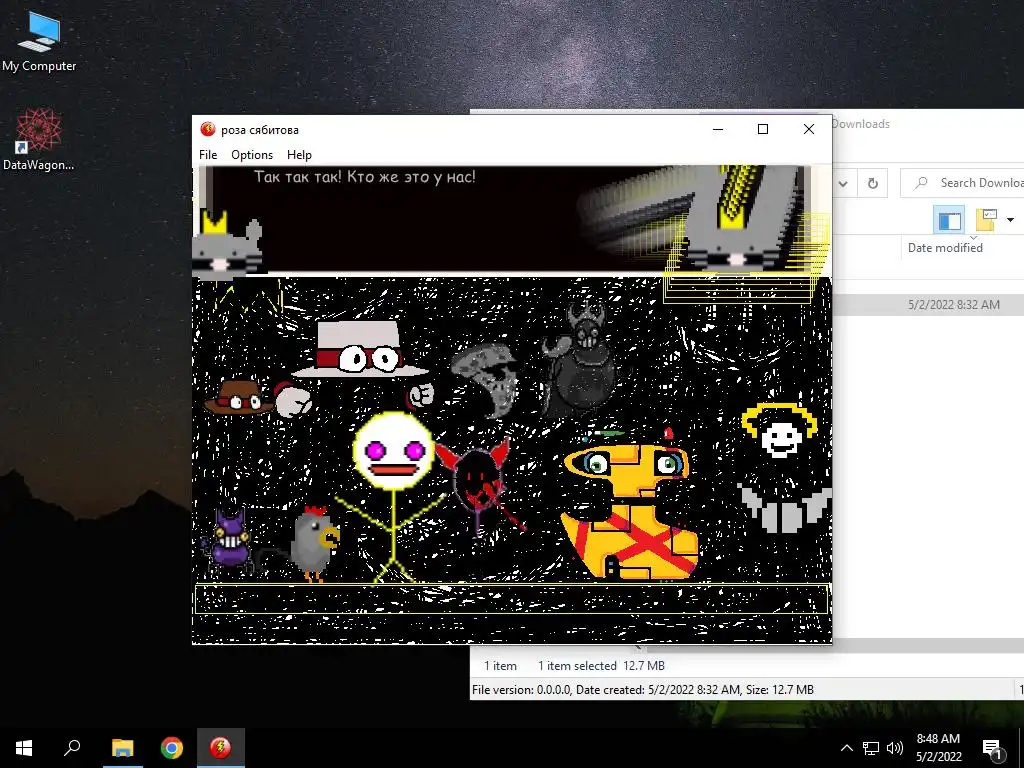Open the volume tray icon
1024x768 pixels.
(895, 748)
